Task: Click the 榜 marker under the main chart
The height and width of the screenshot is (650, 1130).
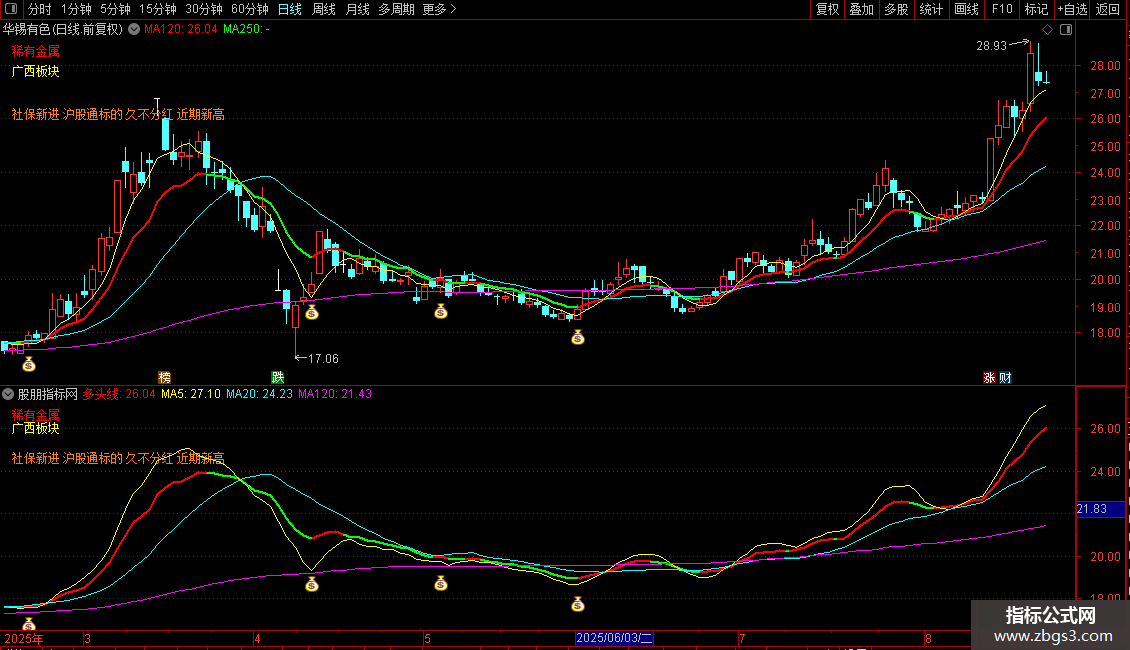Action: (x=164, y=378)
